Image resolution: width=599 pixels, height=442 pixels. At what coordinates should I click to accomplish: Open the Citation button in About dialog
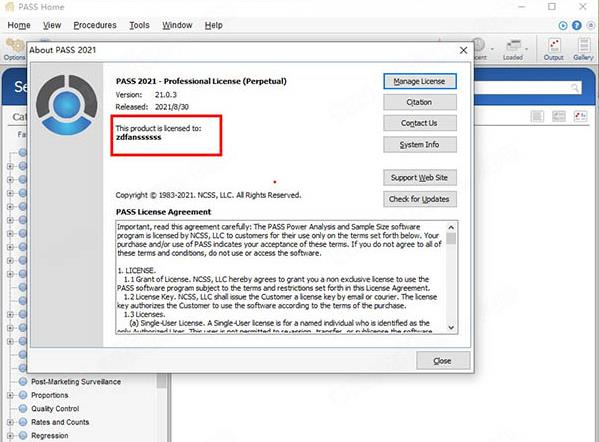point(419,102)
